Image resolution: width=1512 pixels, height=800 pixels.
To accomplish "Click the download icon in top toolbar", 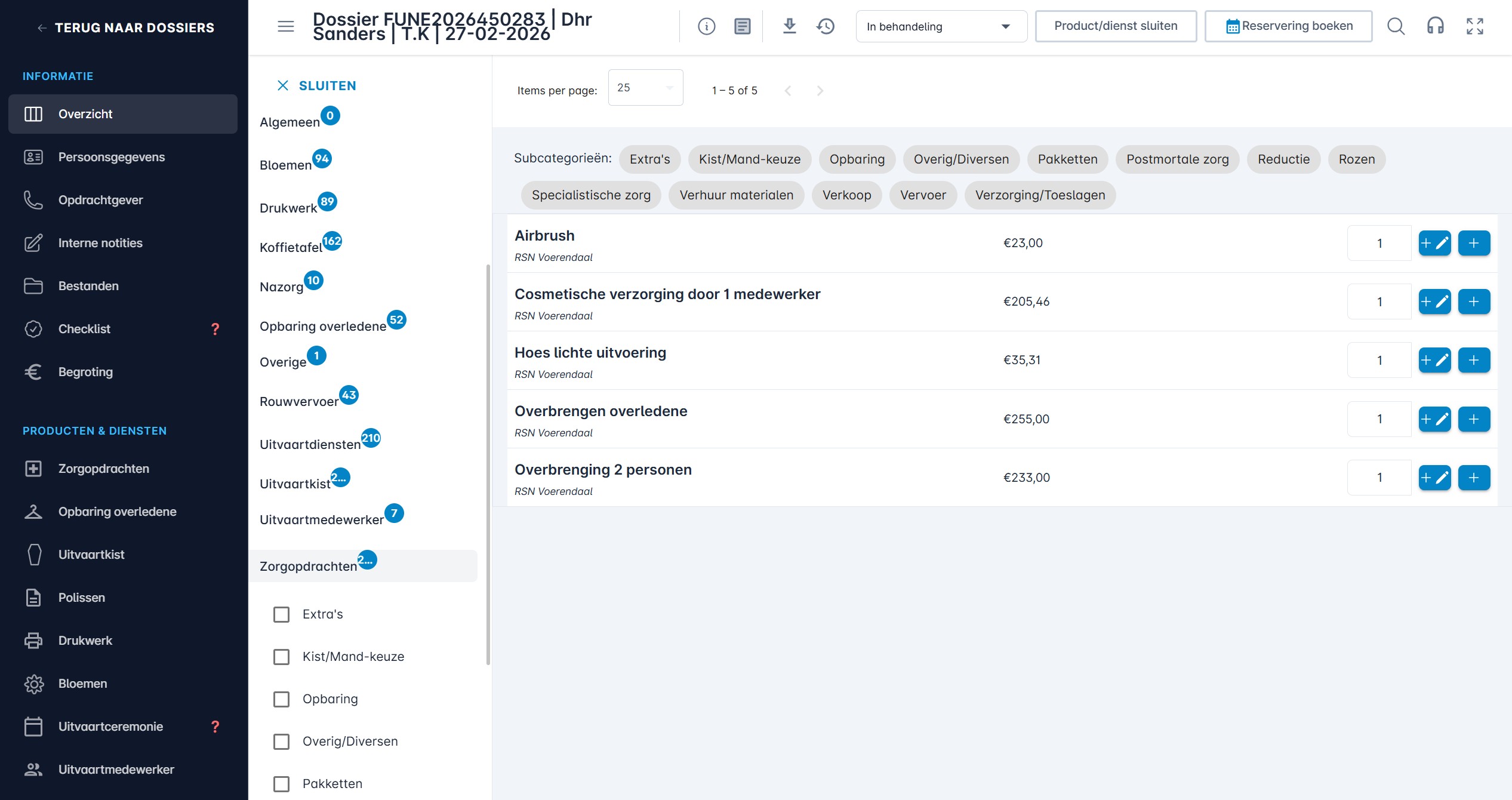I will tap(789, 26).
